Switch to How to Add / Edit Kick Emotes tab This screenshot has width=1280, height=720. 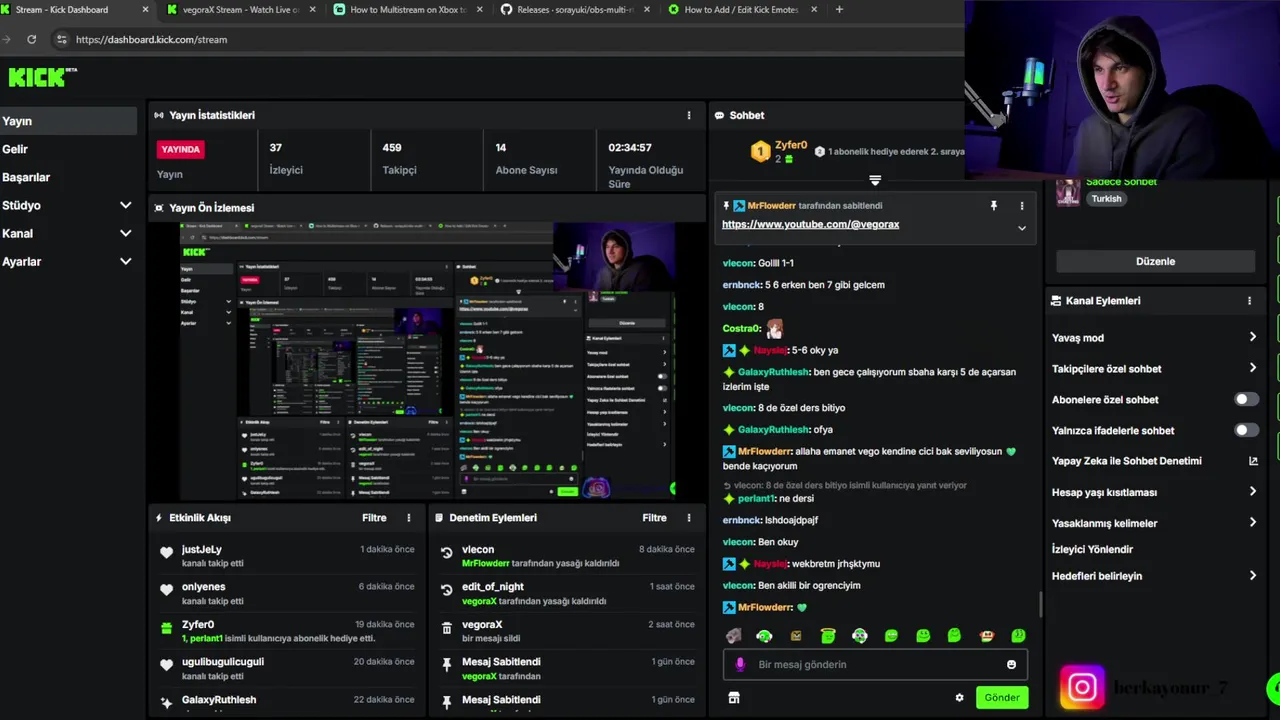[740, 10]
